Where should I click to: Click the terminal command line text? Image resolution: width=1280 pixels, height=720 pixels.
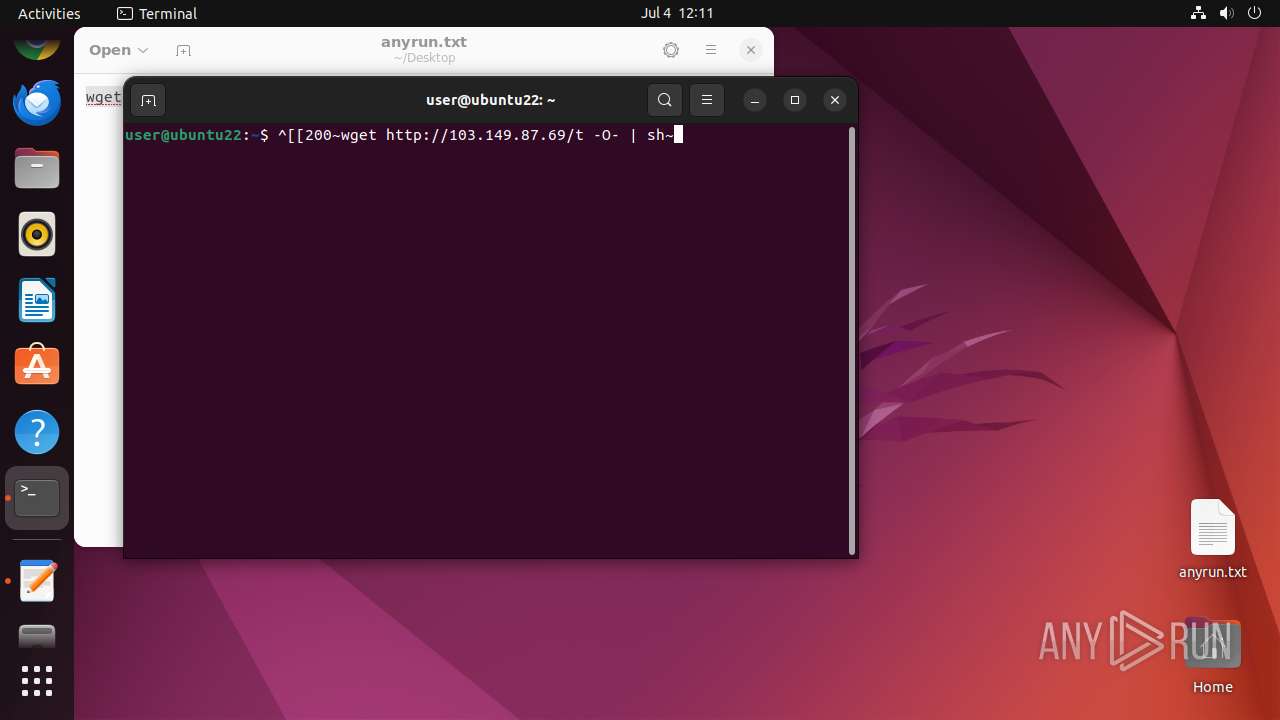click(x=475, y=135)
